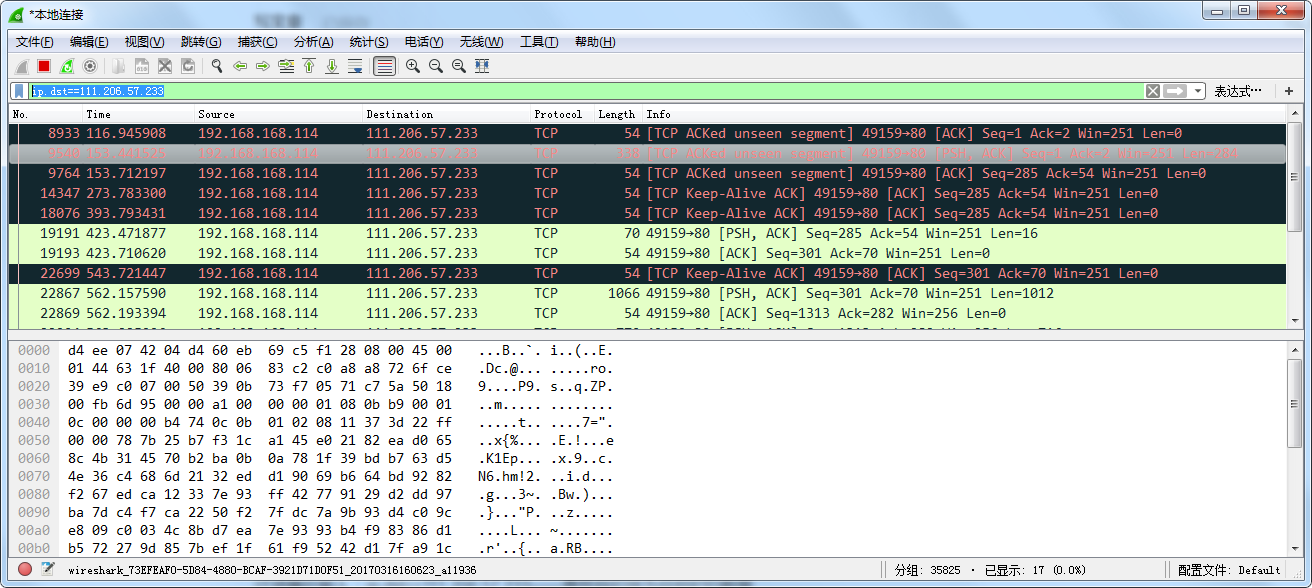1312x588 pixels.
Task: Open the 无线(W) menu
Action: [481, 42]
